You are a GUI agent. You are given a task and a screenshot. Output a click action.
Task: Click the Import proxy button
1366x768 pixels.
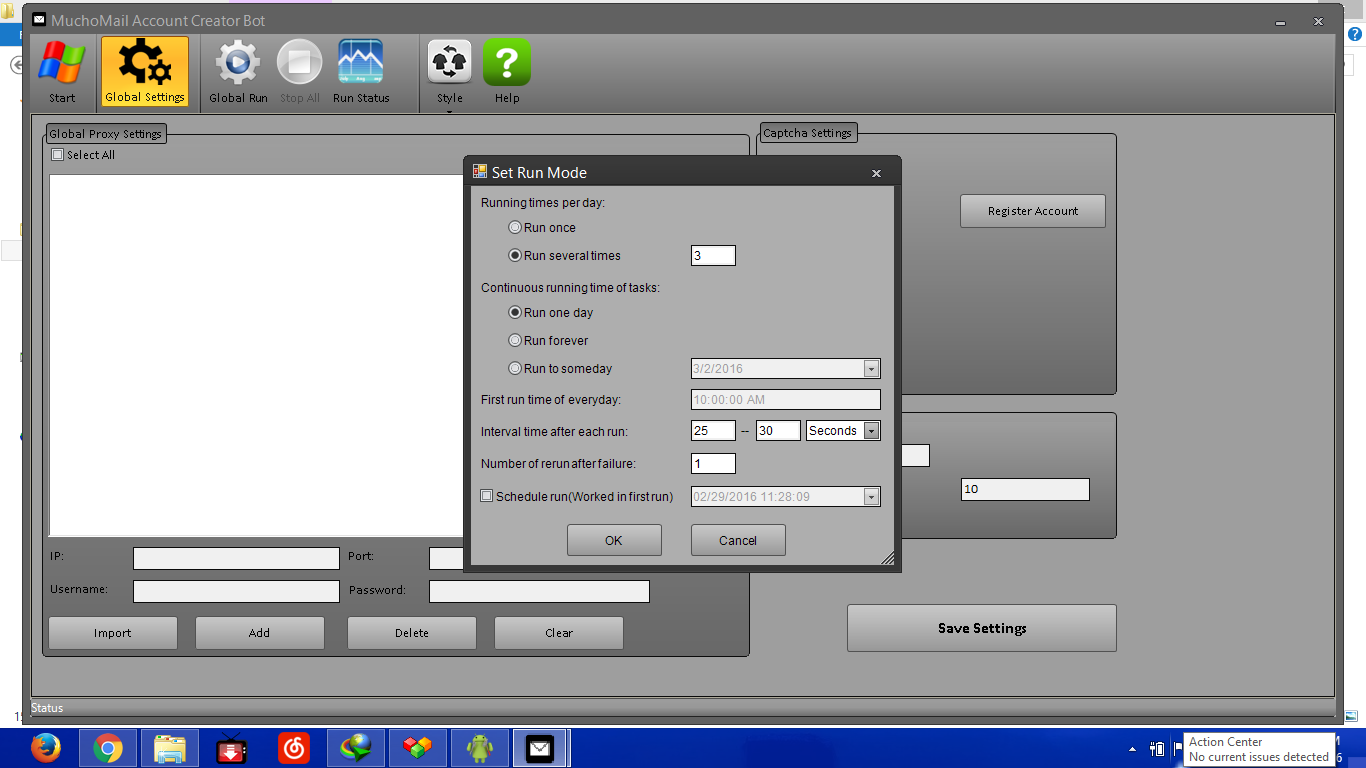pyautogui.click(x=113, y=633)
